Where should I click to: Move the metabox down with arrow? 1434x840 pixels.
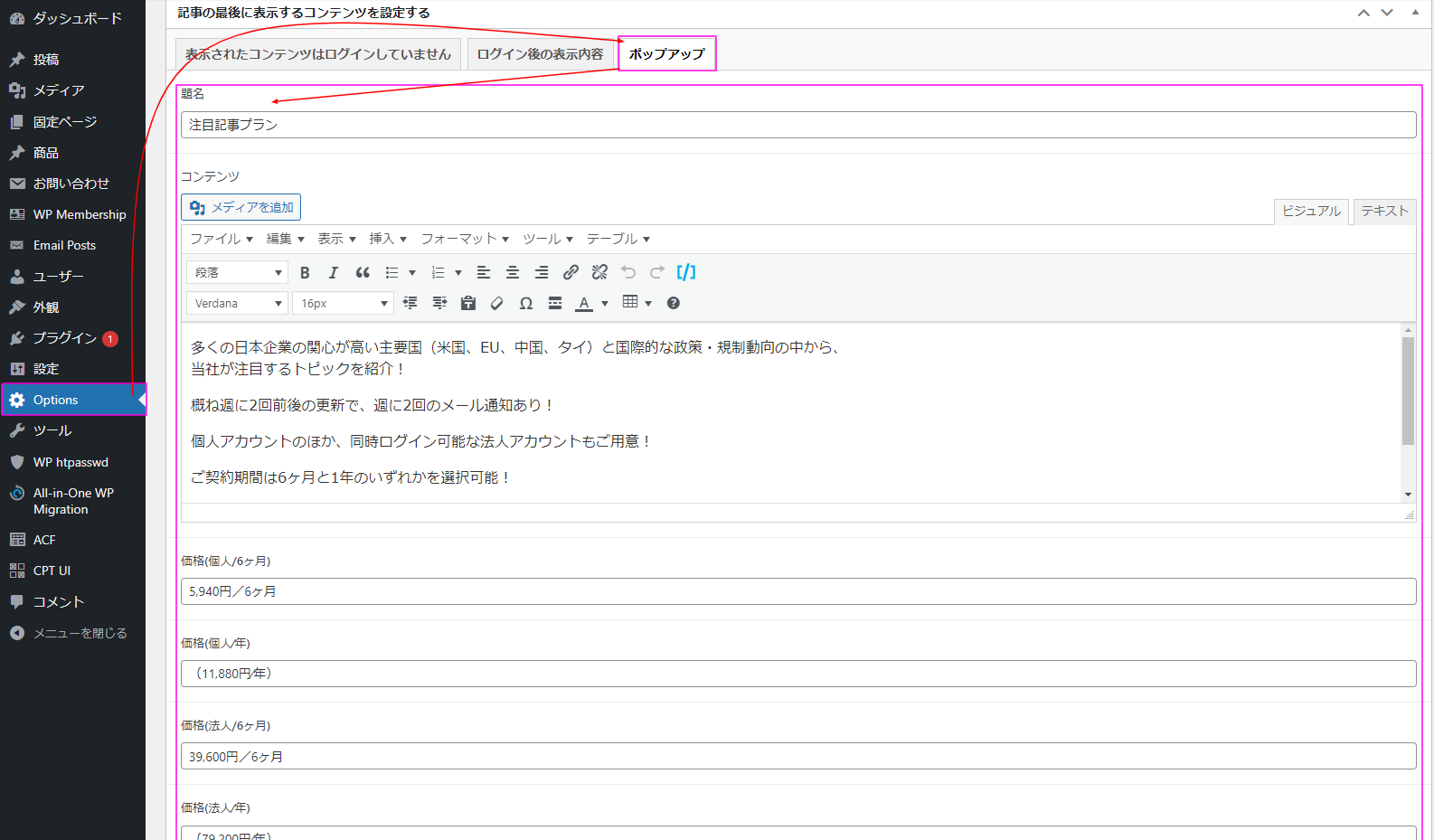click(1387, 13)
